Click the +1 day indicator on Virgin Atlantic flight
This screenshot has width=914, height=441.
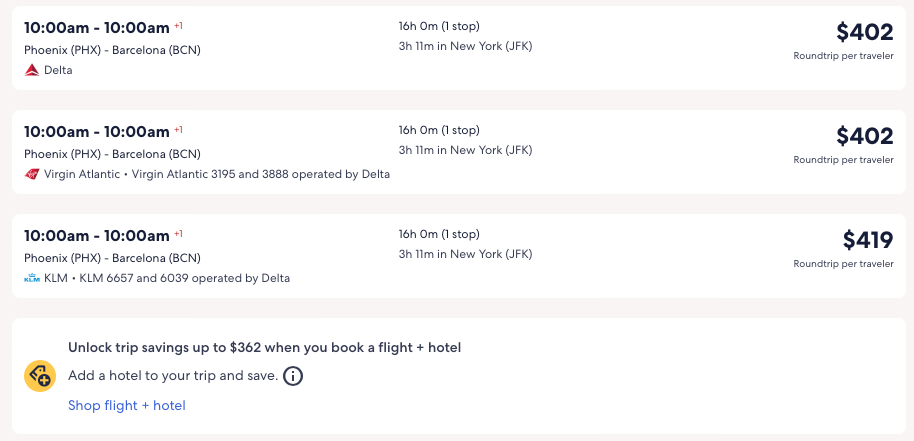(x=178, y=129)
